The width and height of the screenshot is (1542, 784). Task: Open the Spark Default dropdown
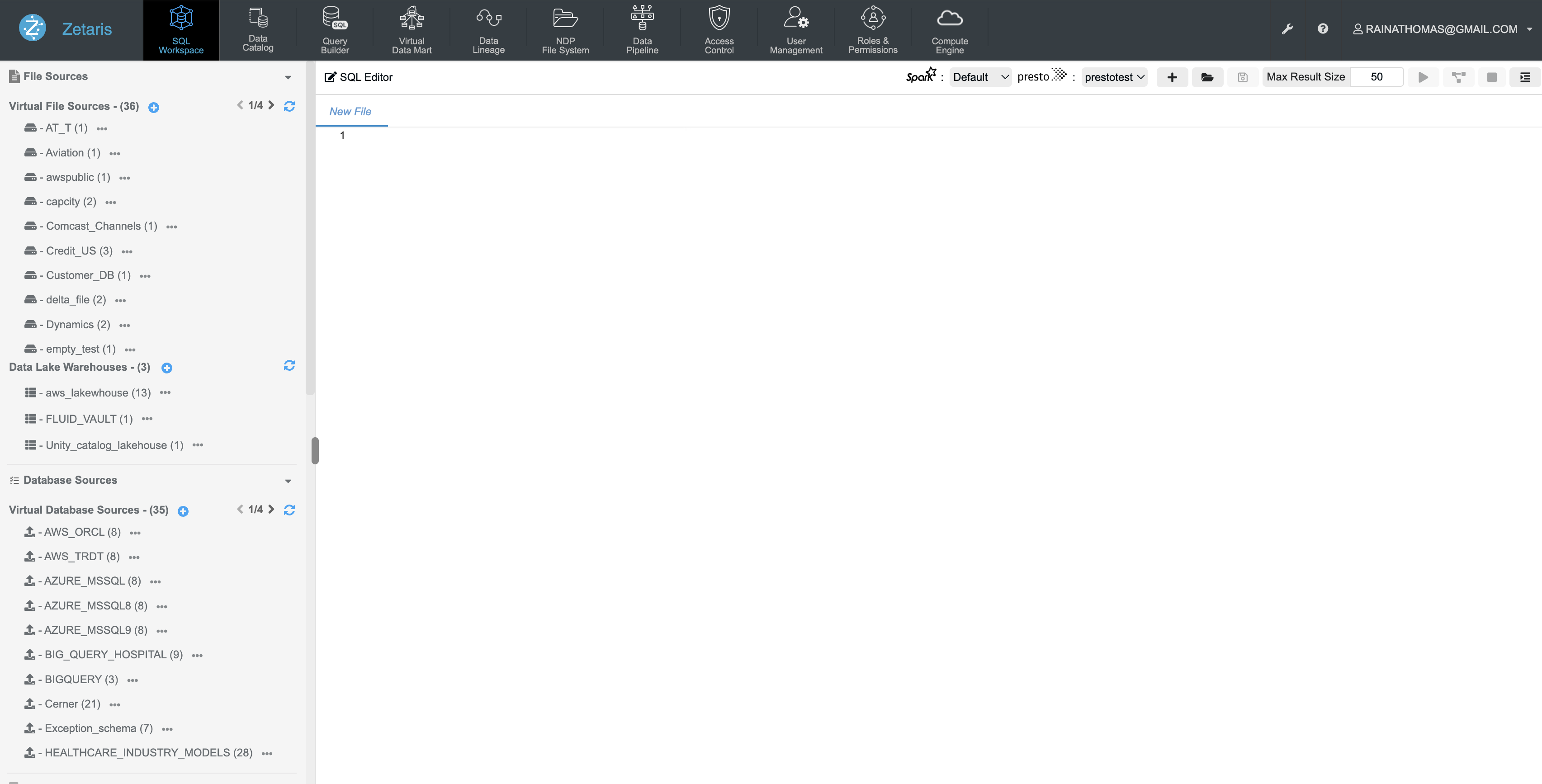coord(980,77)
